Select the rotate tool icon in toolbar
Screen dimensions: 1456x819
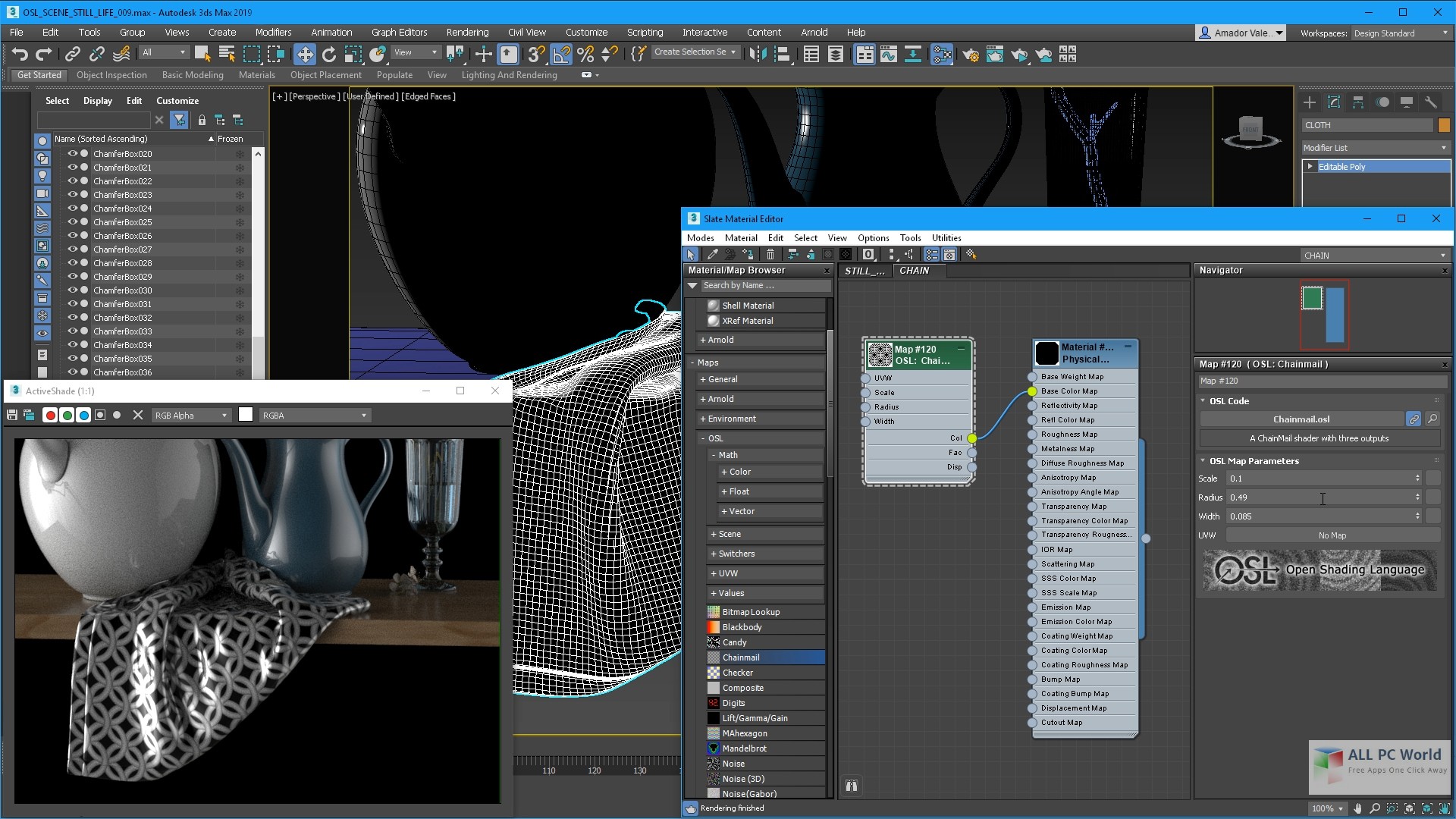click(x=325, y=55)
